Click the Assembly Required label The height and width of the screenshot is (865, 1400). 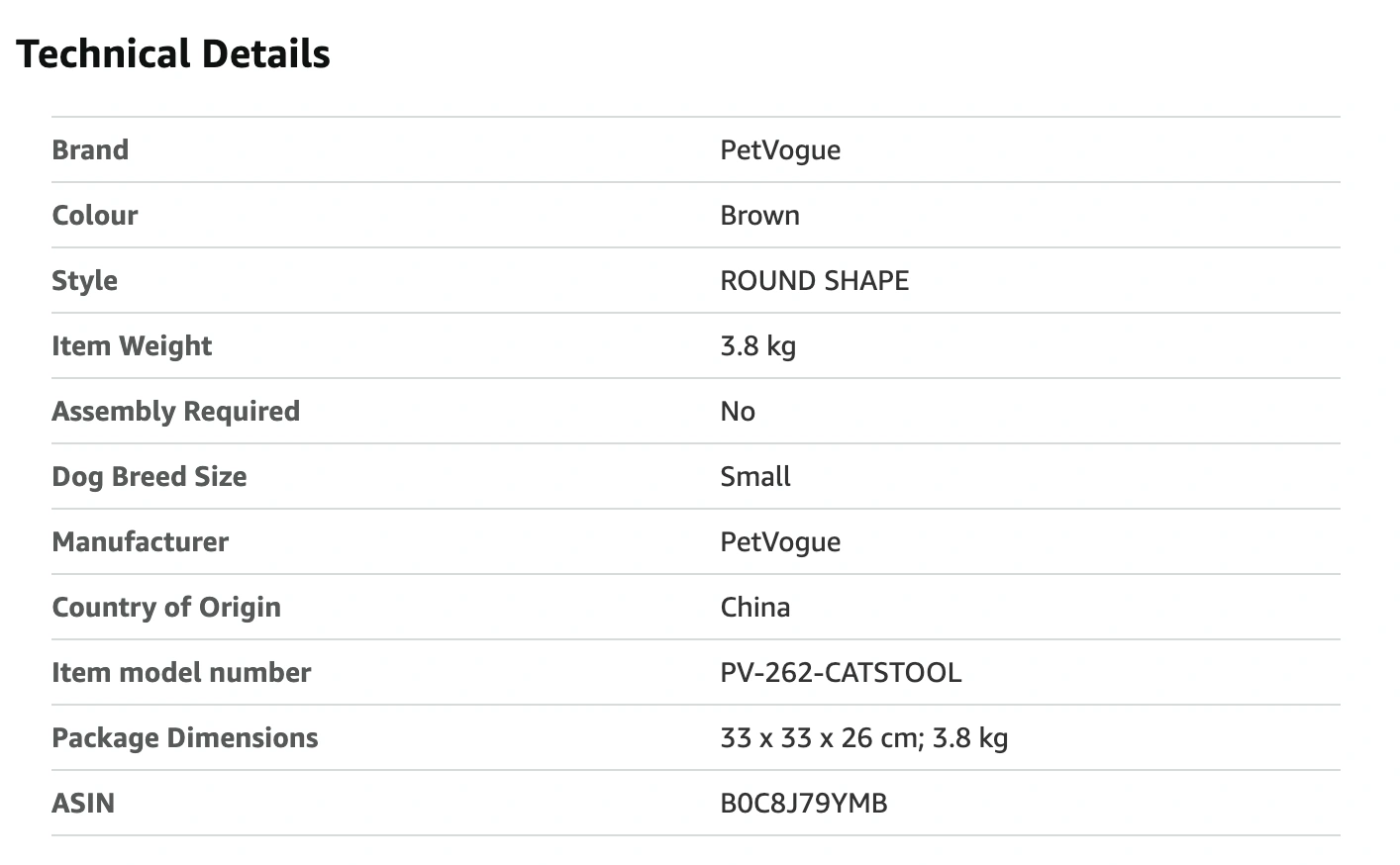click(x=175, y=412)
